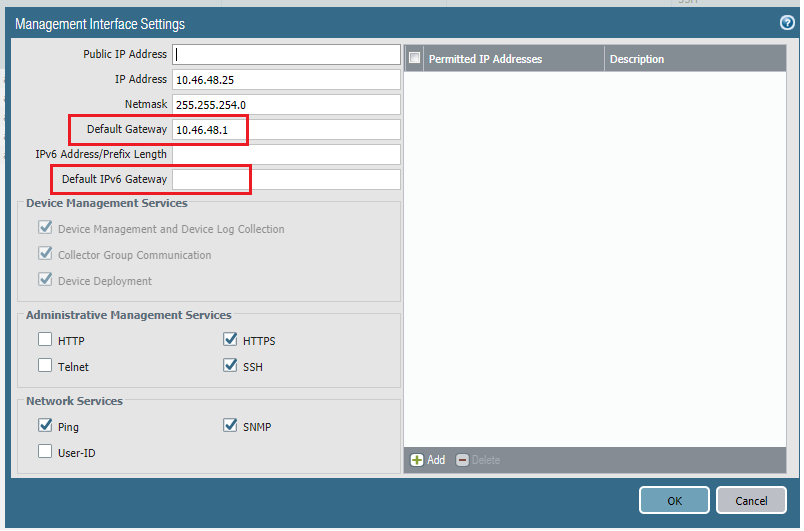Focus the IPv6 Address/Prefix Length field
Screen dimensions: 804x531
point(286,154)
